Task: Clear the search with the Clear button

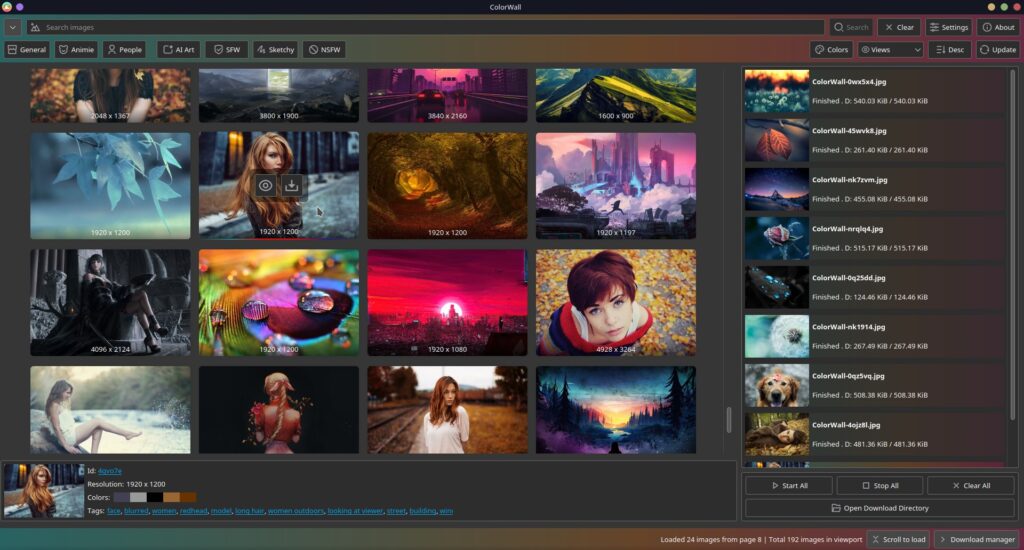Action: [898, 27]
